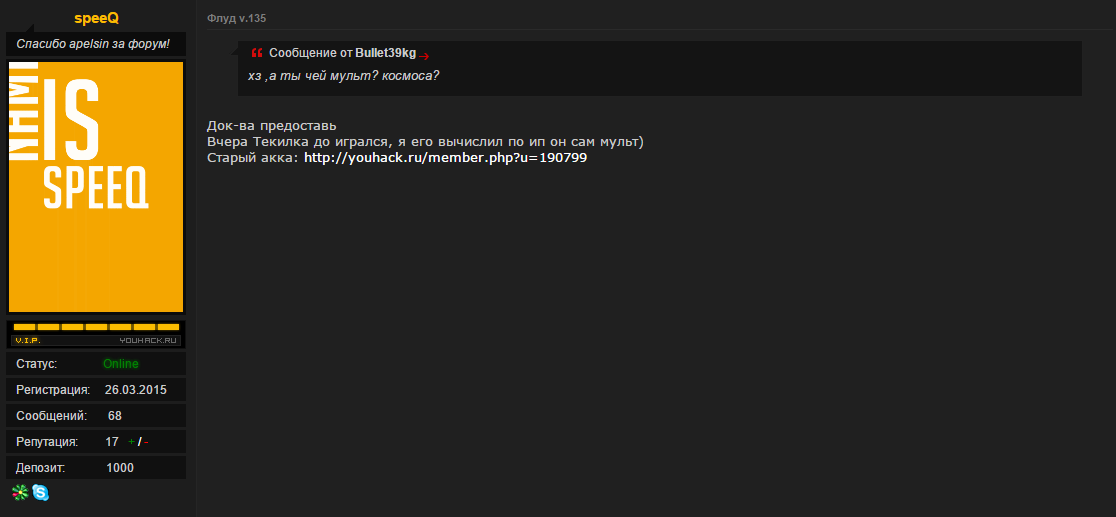
Task: Add reputation with the green plus
Action: [131, 442]
